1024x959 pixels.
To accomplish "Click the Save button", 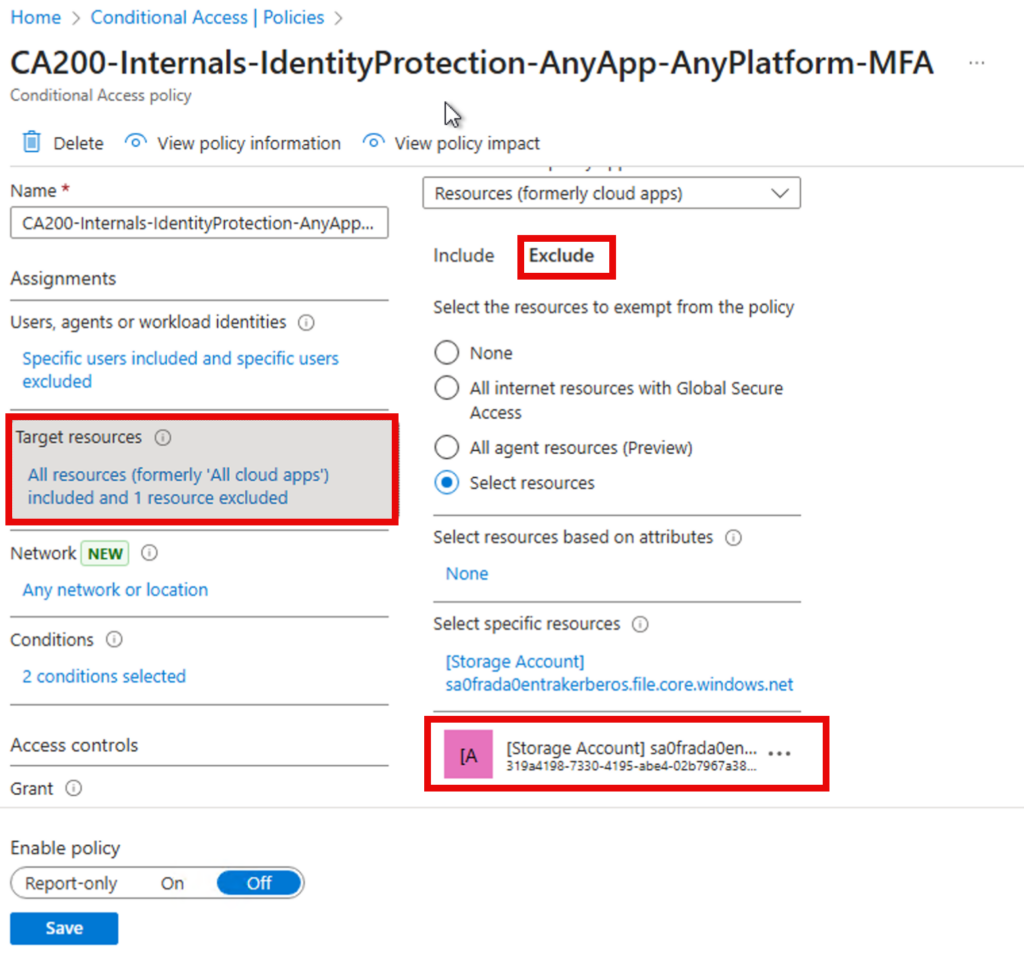I will pyautogui.click(x=64, y=928).
